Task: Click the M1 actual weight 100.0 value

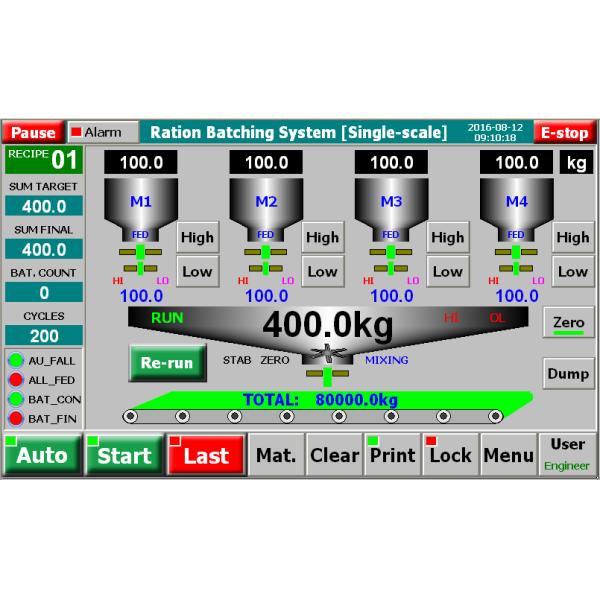Action: pos(141,296)
